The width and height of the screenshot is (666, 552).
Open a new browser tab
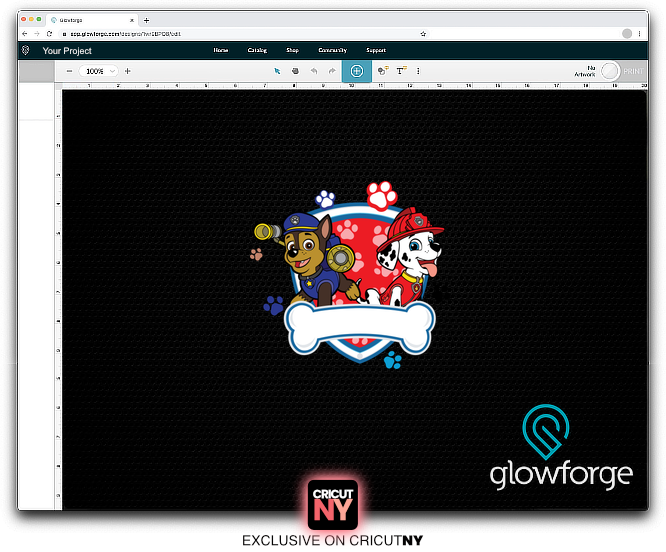coord(147,20)
